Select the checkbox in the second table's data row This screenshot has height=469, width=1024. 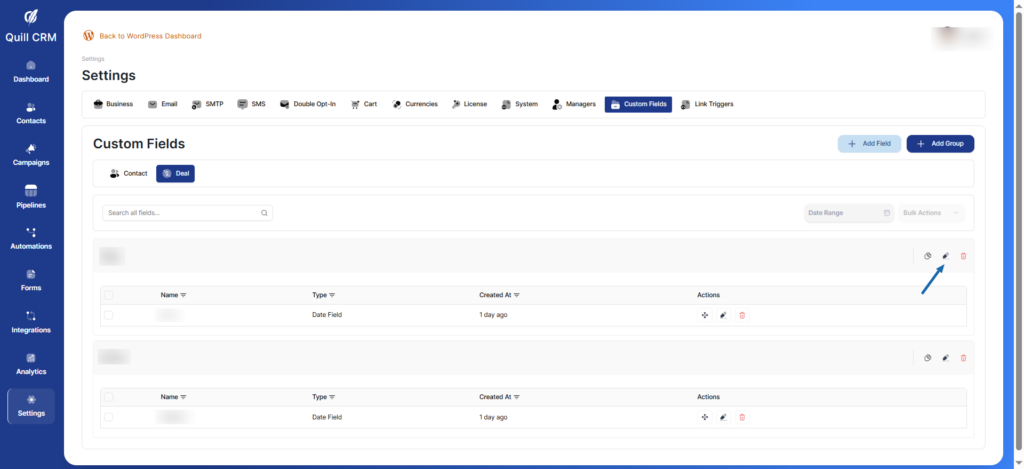[x=109, y=416]
